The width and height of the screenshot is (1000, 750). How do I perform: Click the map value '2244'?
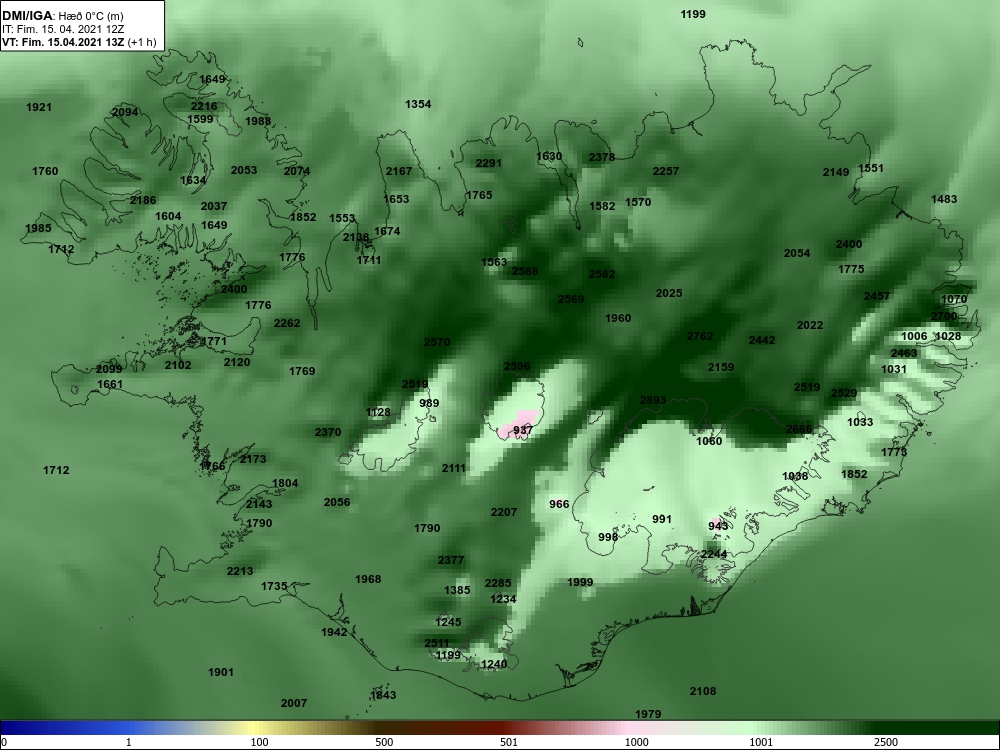(x=714, y=555)
